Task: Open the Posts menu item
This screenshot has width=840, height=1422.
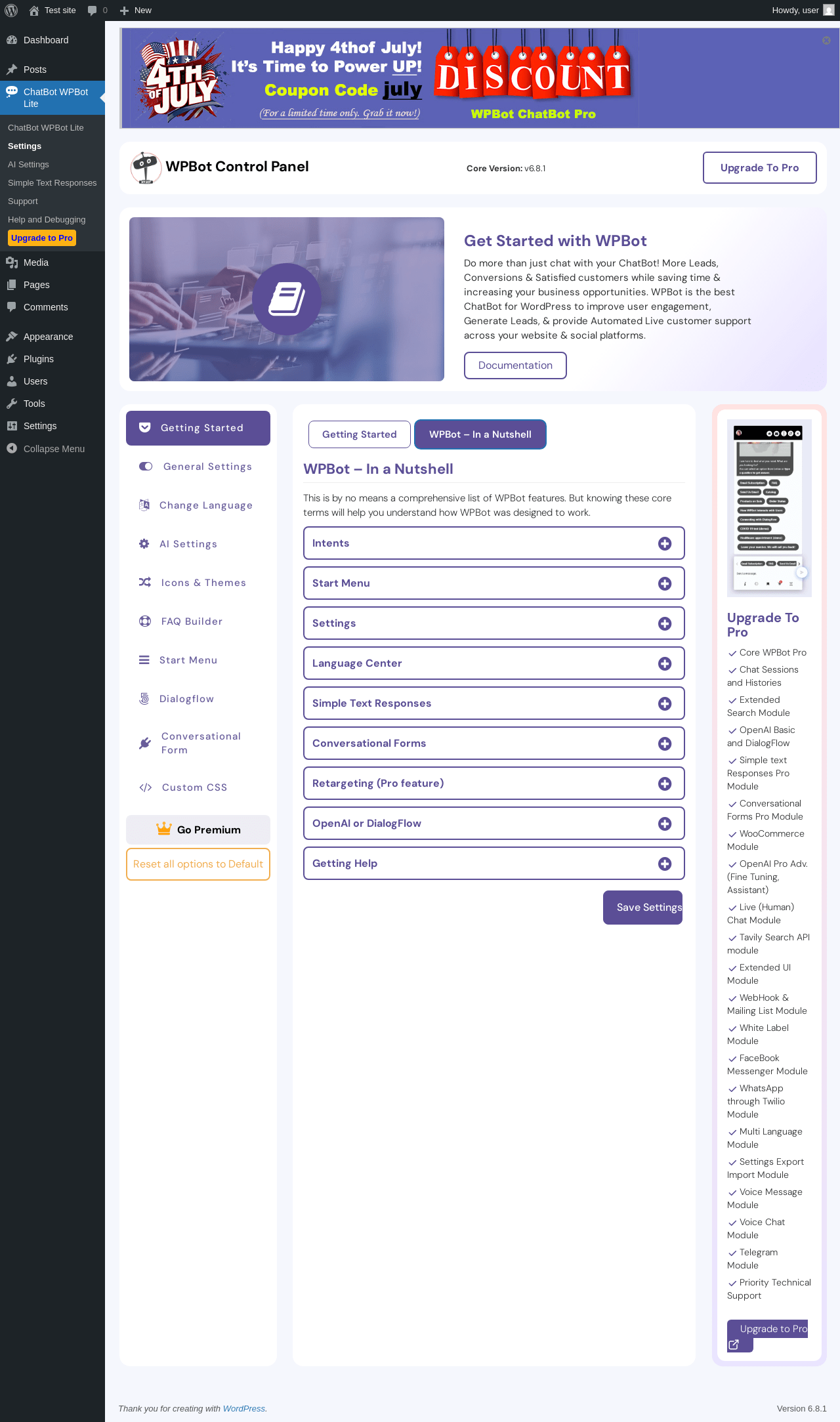Action: coord(52,70)
